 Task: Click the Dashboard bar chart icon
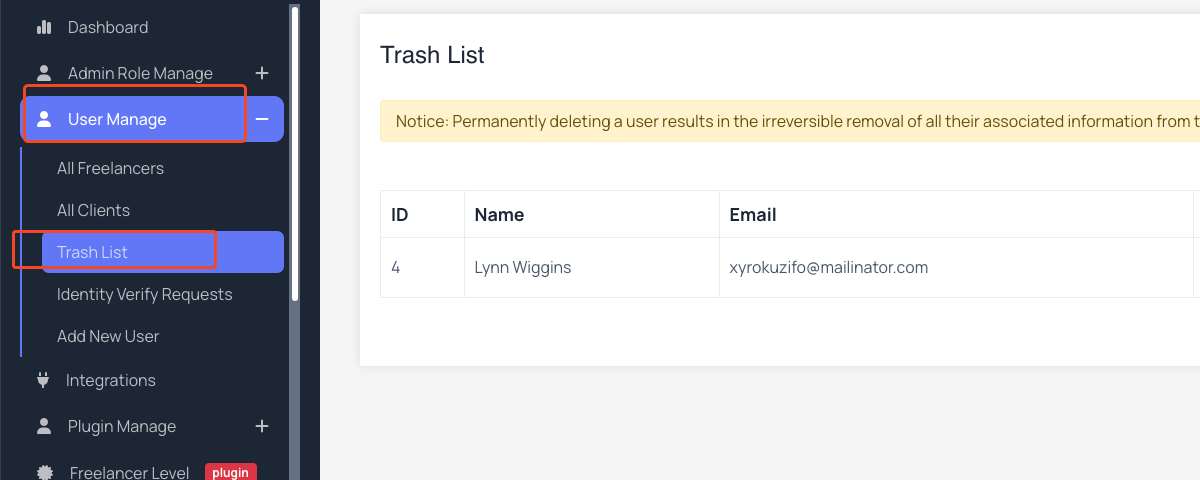tap(44, 27)
